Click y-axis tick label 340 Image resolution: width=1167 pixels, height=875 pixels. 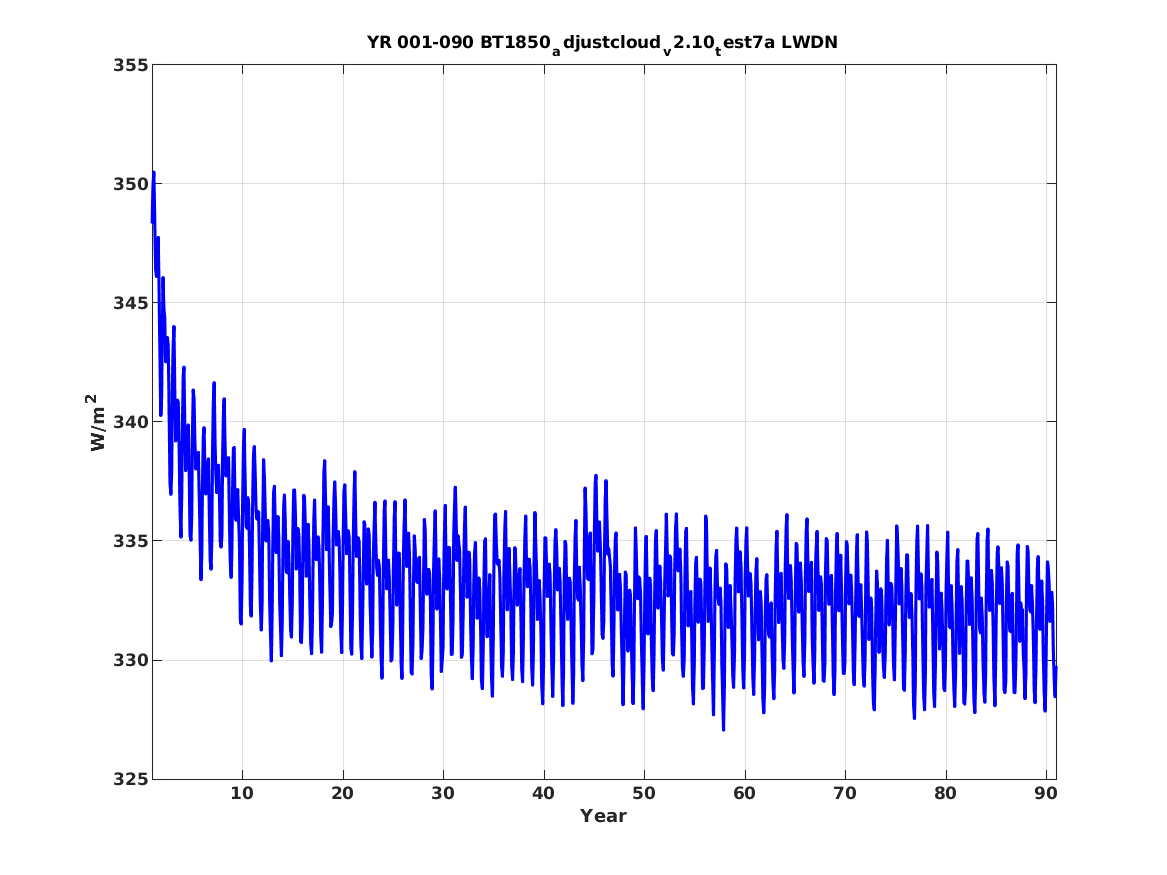pyautogui.click(x=130, y=422)
